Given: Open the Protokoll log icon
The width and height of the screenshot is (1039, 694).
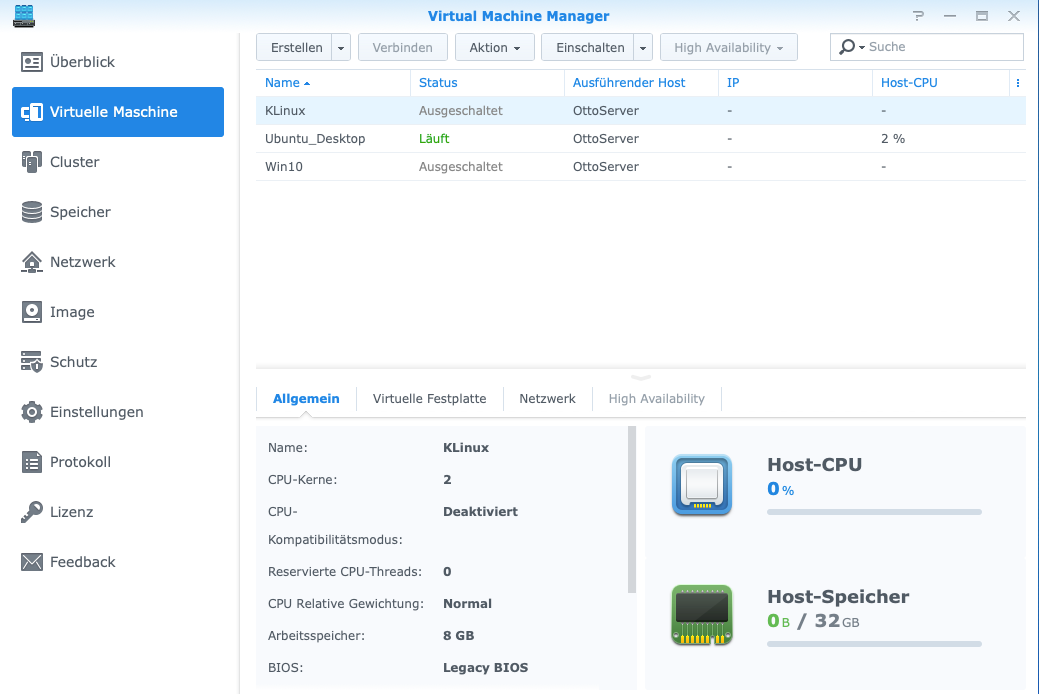Looking at the screenshot, I should pos(32,462).
